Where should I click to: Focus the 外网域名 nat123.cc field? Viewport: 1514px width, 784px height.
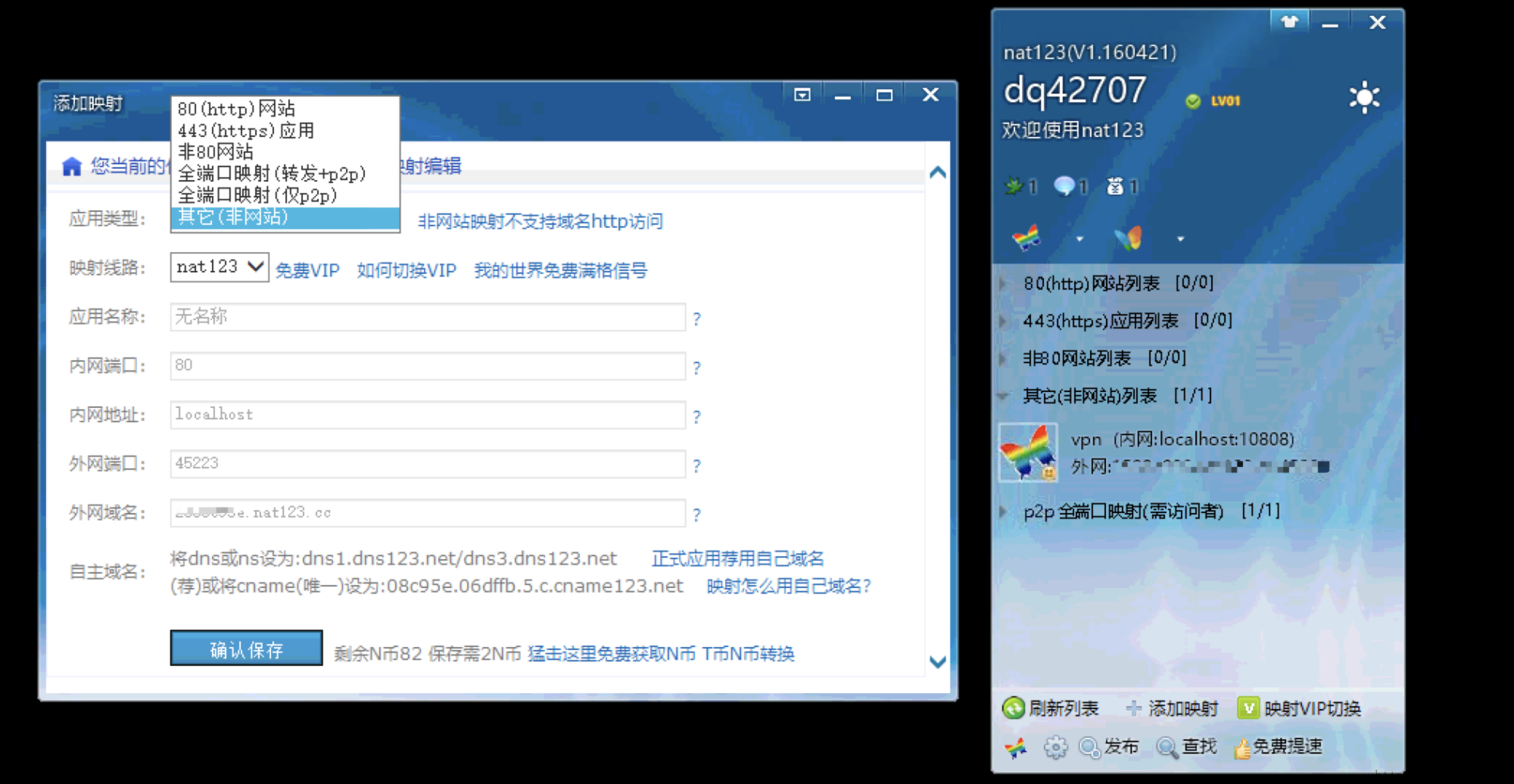coord(428,512)
